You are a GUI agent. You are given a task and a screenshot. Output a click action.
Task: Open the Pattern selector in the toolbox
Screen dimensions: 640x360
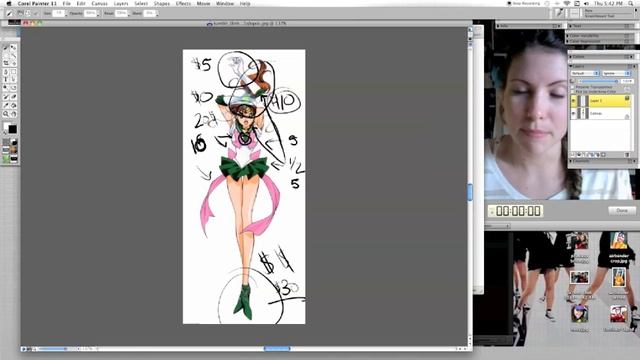[6, 150]
